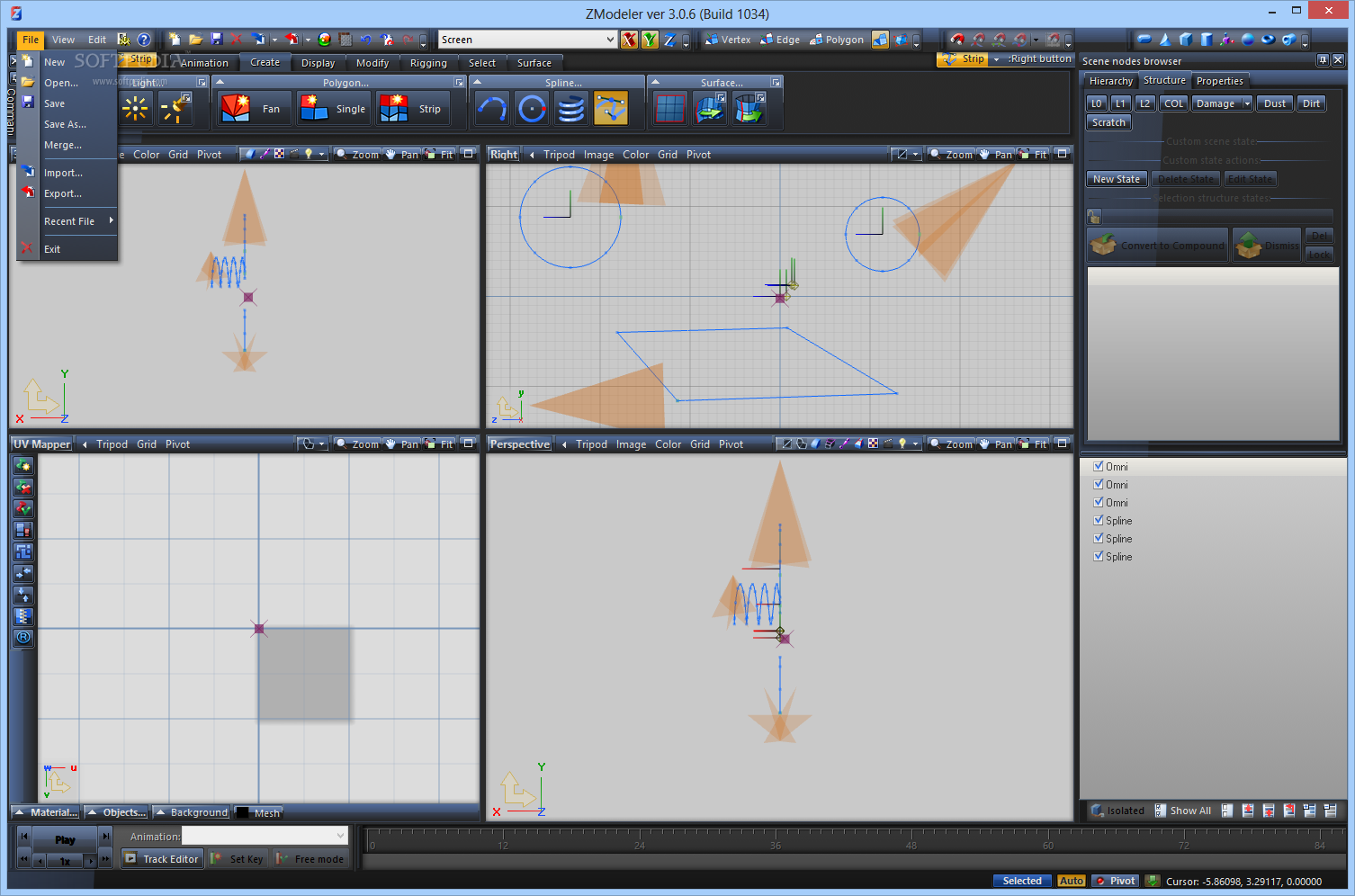Click the cube primitive icon

coord(1186,40)
